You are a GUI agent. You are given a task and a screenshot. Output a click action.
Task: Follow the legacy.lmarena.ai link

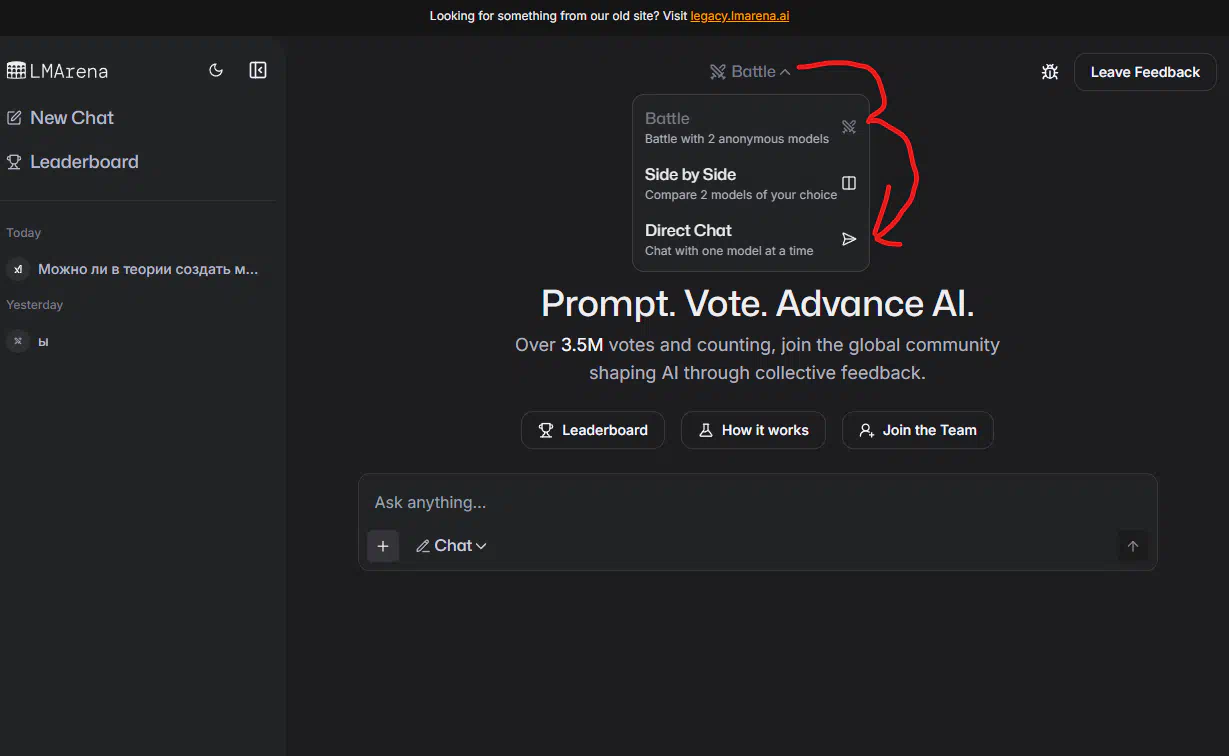coord(740,16)
